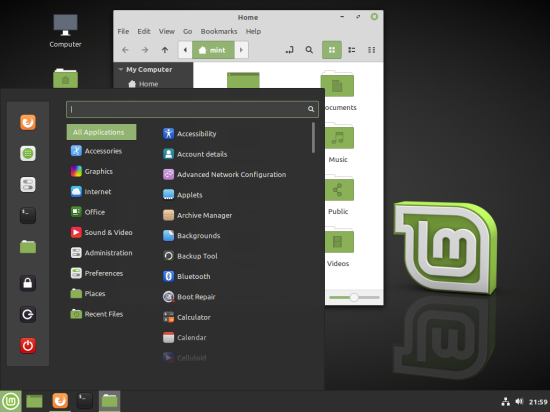Collapse My Computer sidebar section

click(121, 69)
